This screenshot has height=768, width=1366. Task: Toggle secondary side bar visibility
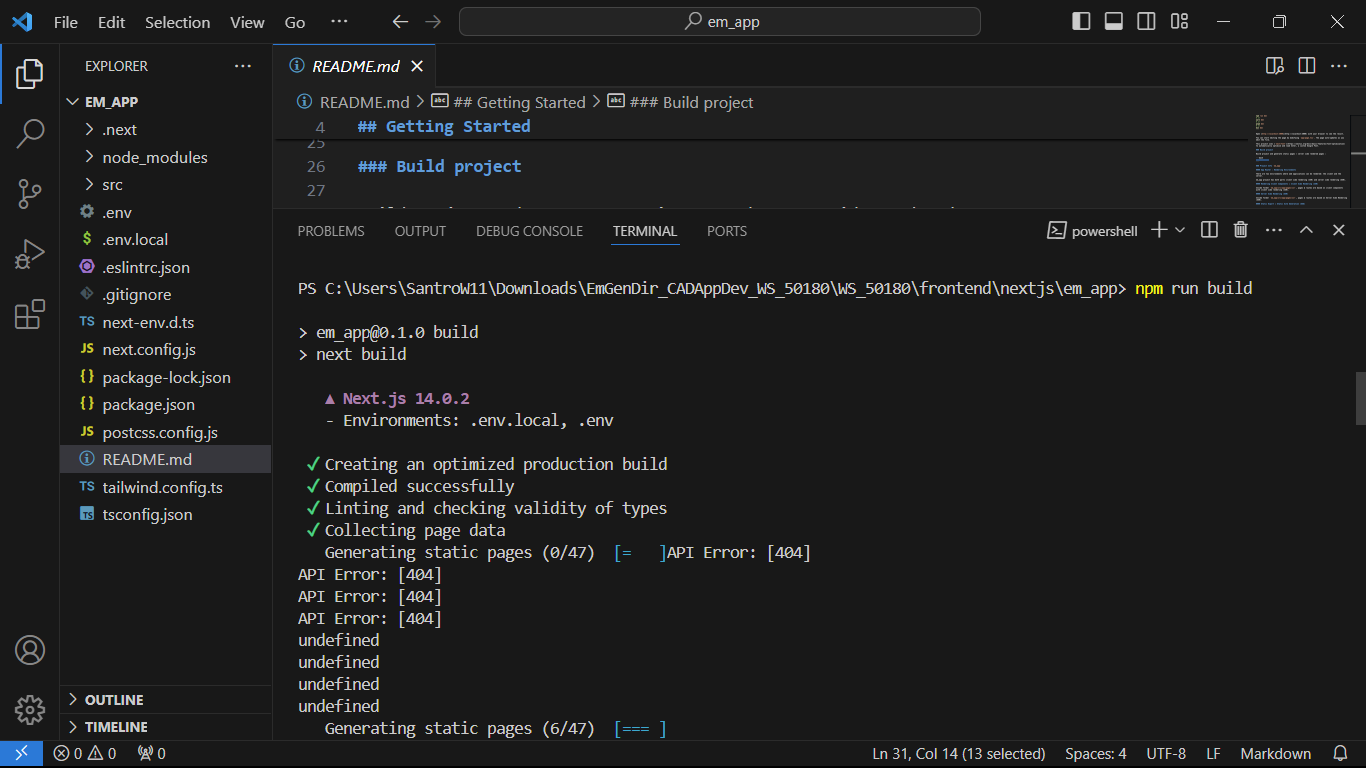(1147, 22)
